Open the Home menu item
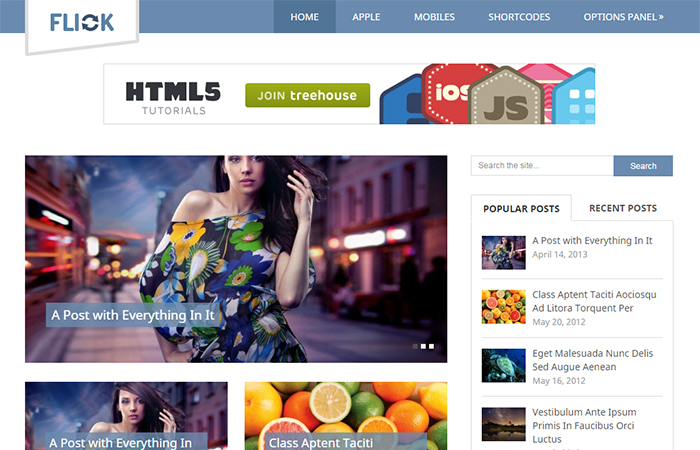 (x=304, y=17)
